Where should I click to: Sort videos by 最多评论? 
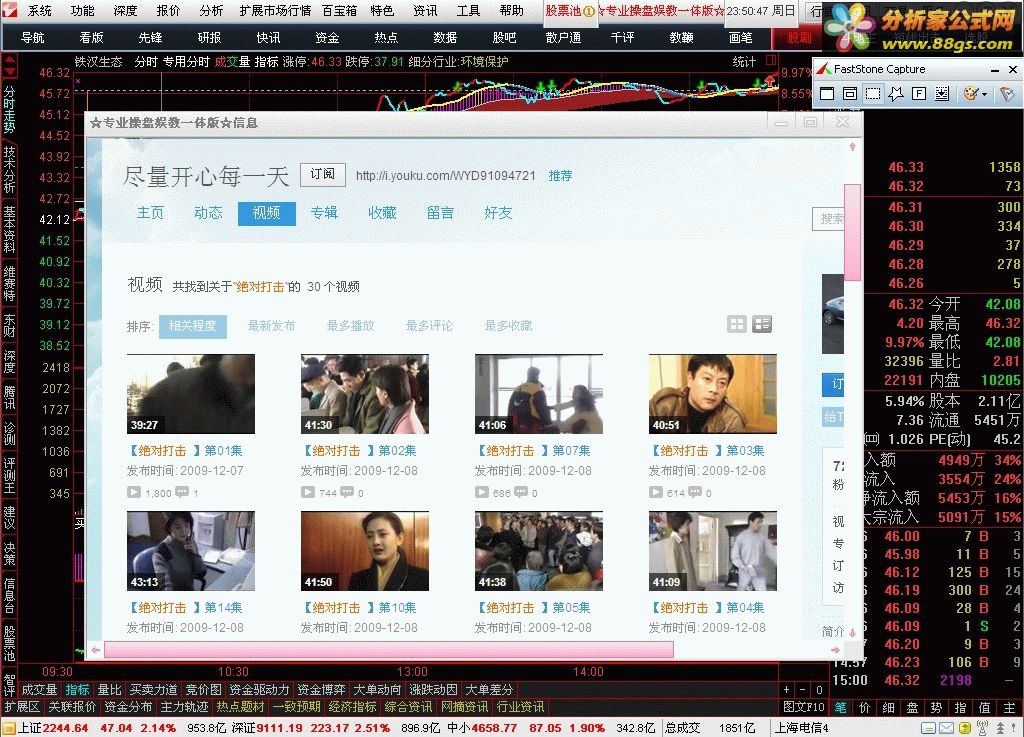pos(429,325)
